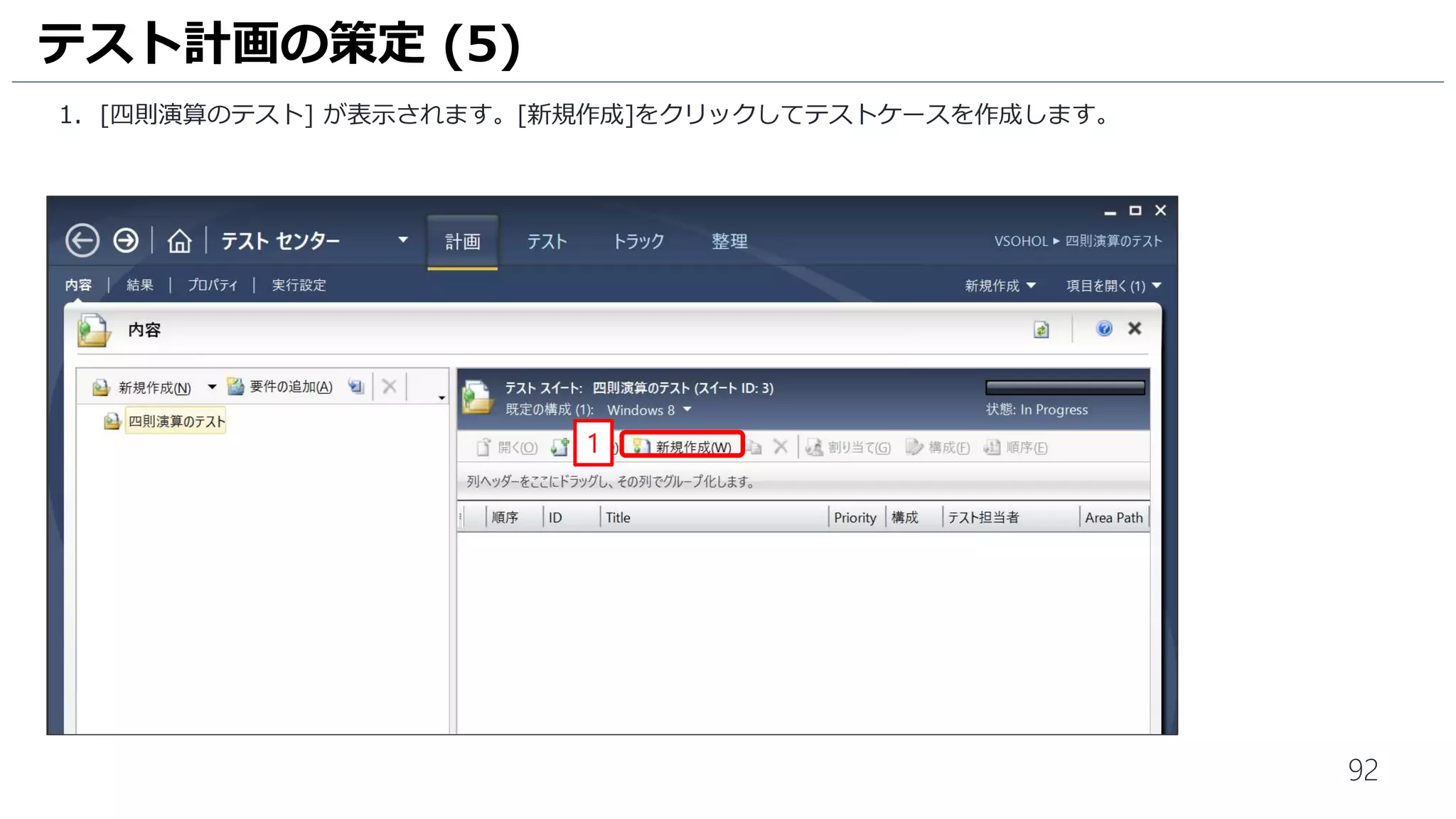The width and height of the screenshot is (1456, 819).
Task: Click the 順序 column header
Action: click(515, 518)
